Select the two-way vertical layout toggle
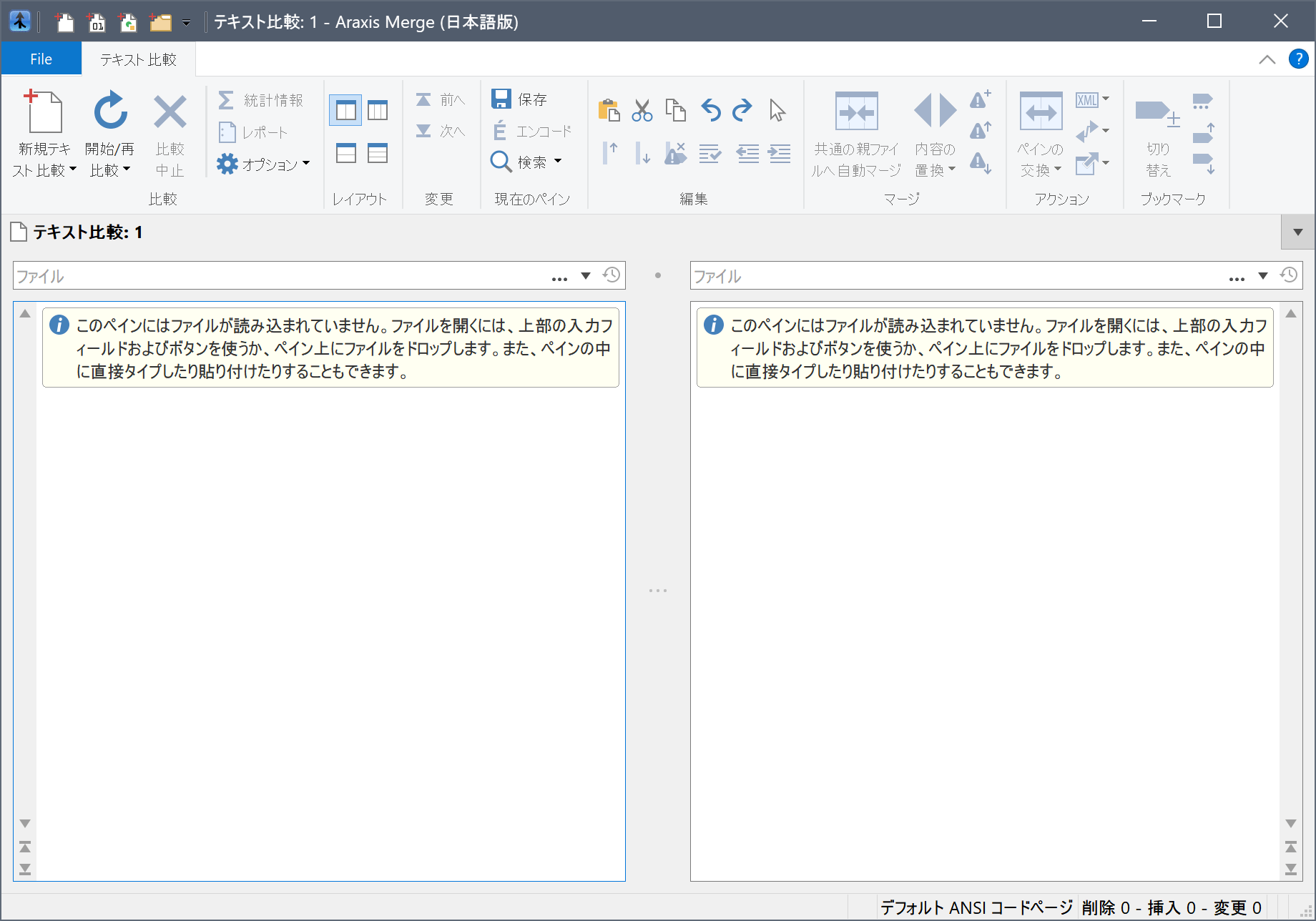1316x921 pixels. (345, 110)
